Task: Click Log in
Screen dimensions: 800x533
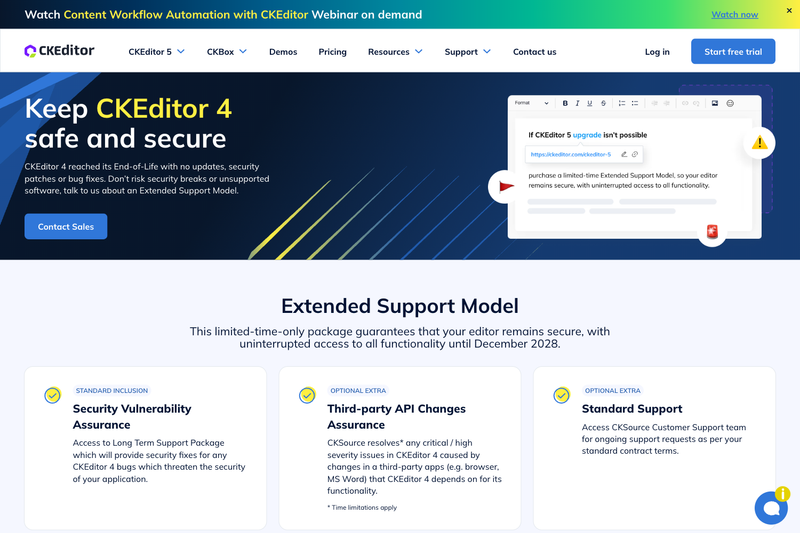Action: (657, 52)
